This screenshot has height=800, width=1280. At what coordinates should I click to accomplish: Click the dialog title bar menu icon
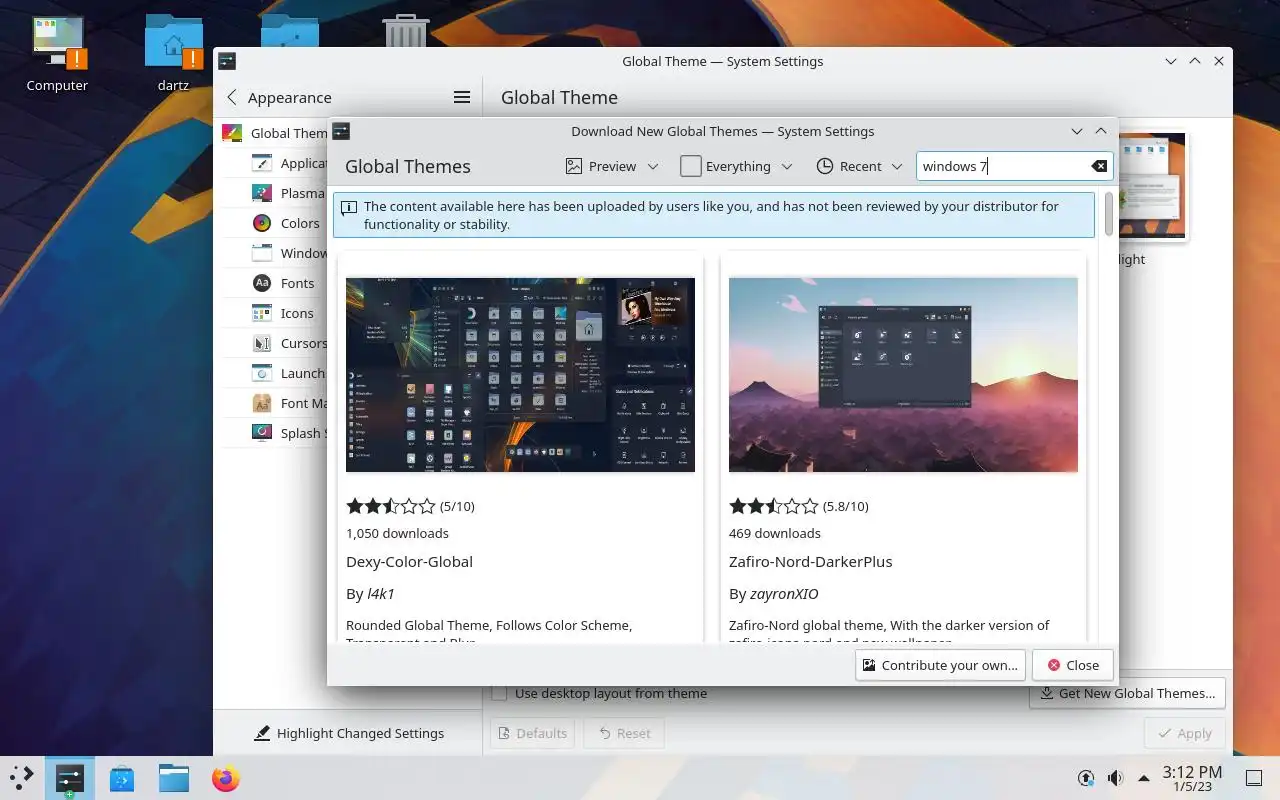tap(341, 131)
